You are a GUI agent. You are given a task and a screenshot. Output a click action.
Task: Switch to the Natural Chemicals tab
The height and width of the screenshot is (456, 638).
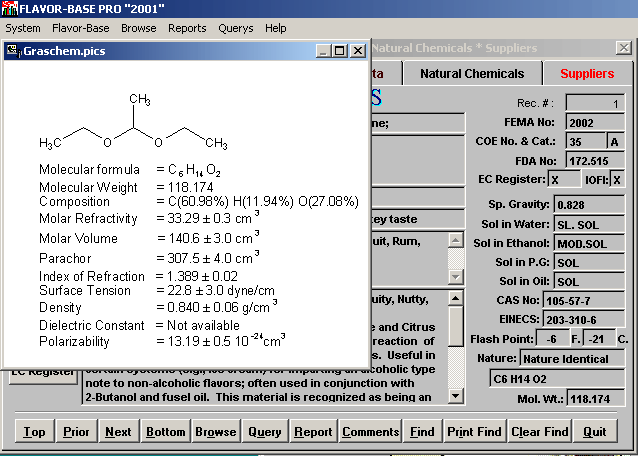coord(471,74)
